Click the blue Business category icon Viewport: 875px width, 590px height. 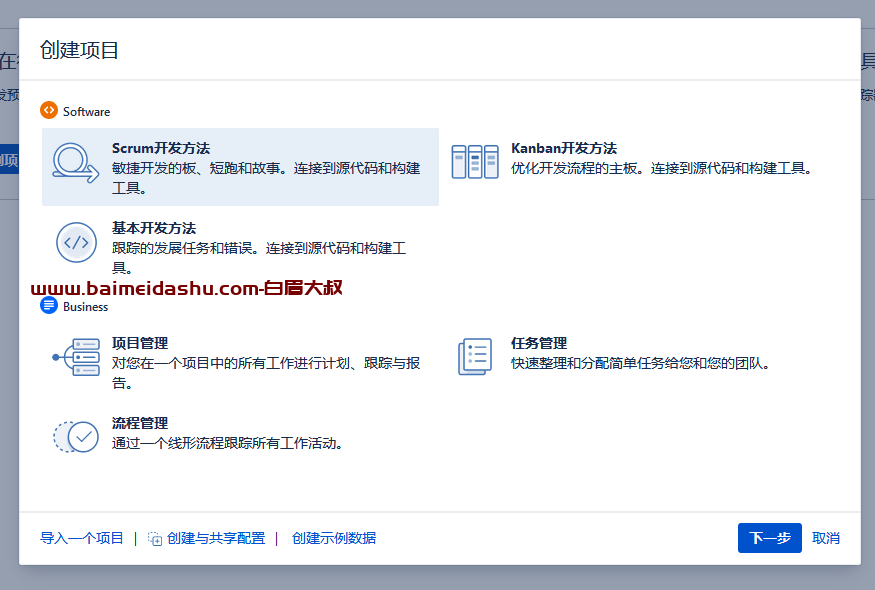click(49, 305)
